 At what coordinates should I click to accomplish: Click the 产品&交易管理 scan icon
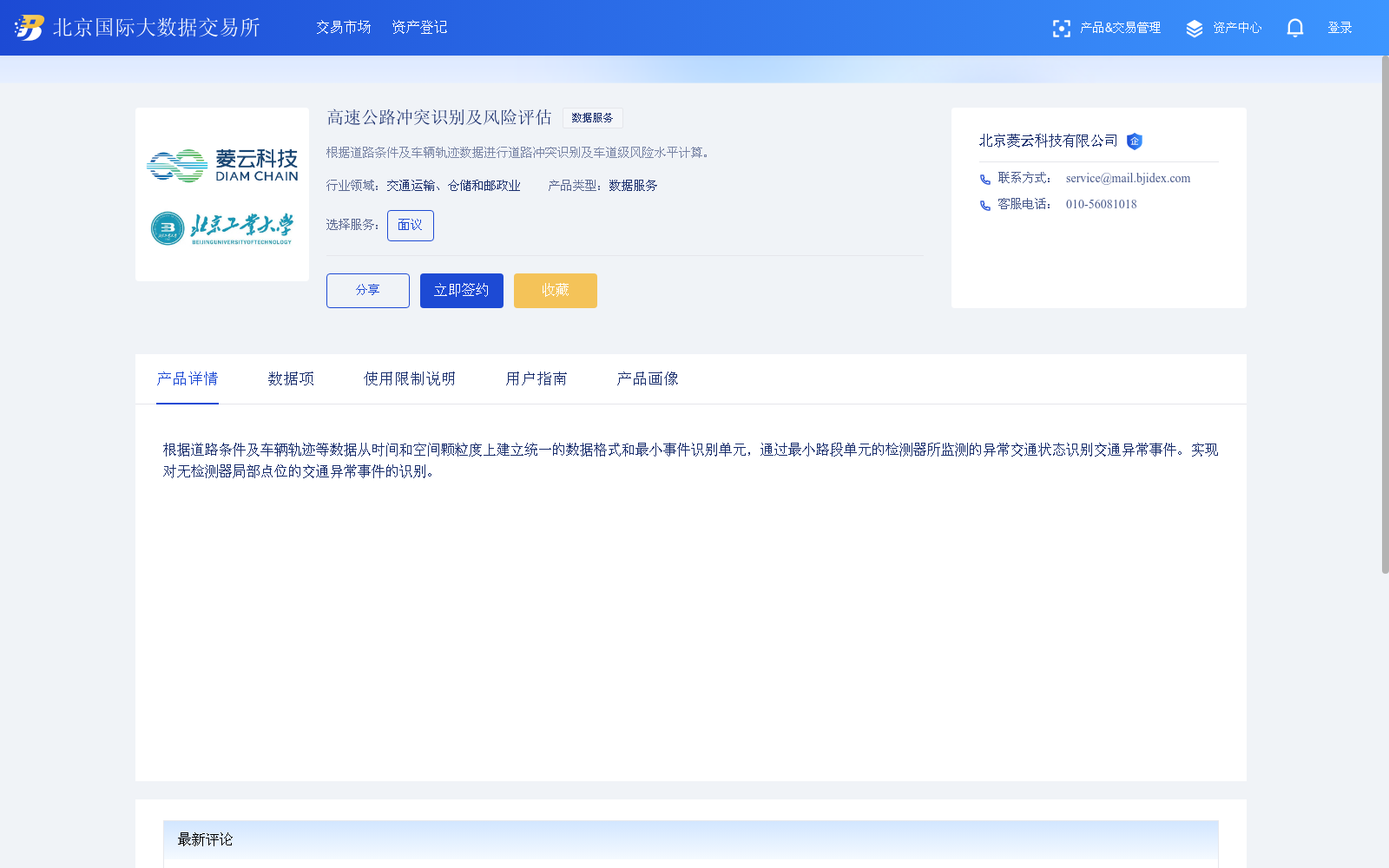1061,29
